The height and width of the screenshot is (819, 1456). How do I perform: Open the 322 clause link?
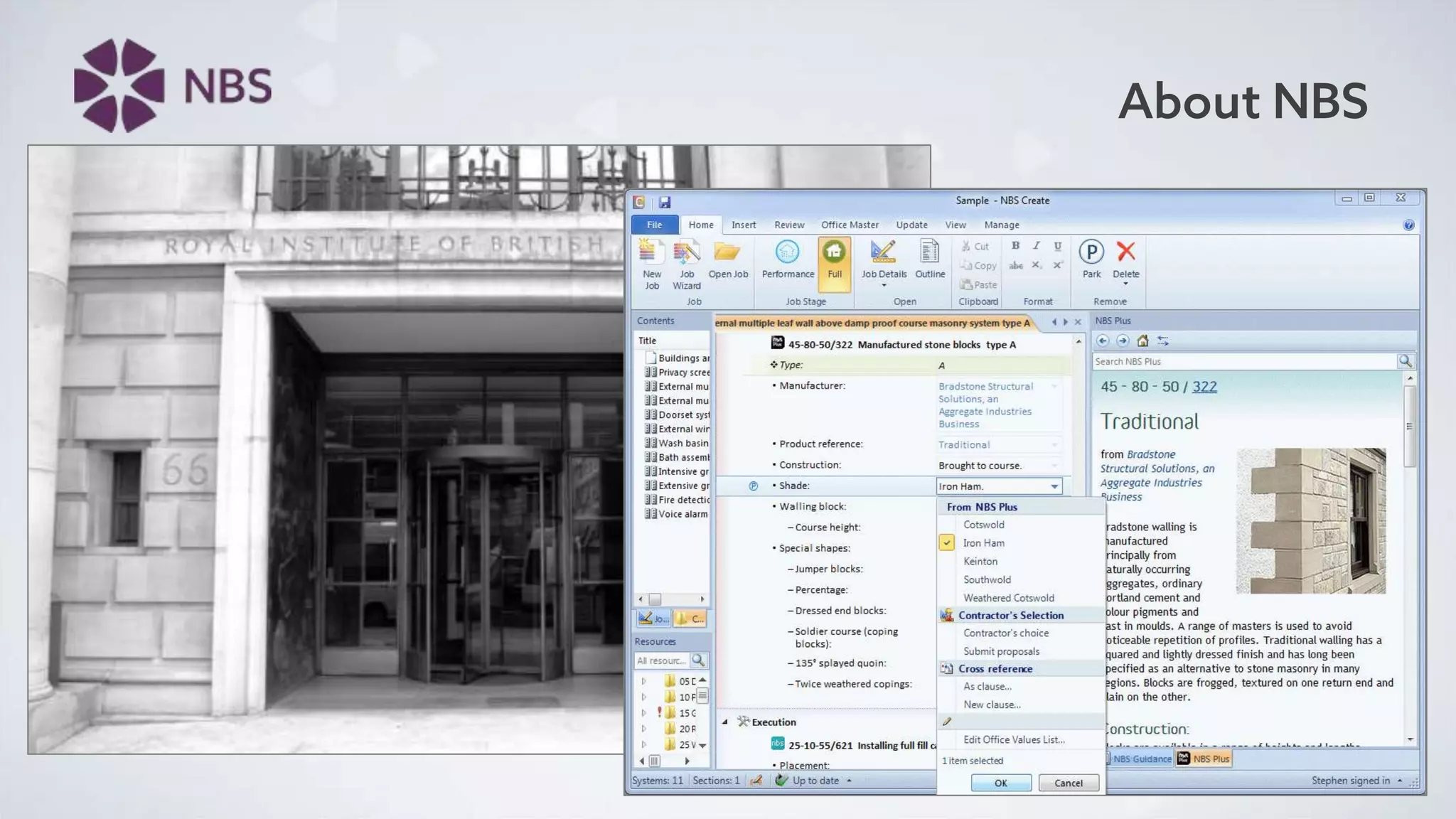click(x=1204, y=387)
